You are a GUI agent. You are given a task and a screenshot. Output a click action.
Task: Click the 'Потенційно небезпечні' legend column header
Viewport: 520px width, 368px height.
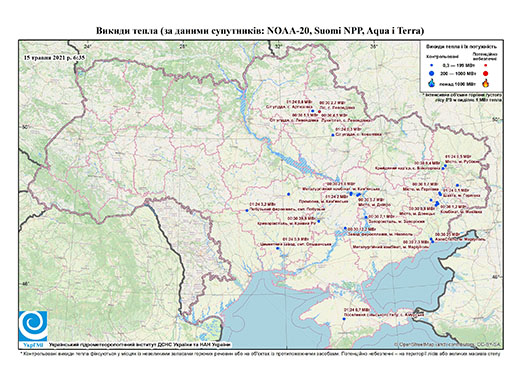pos(485,56)
